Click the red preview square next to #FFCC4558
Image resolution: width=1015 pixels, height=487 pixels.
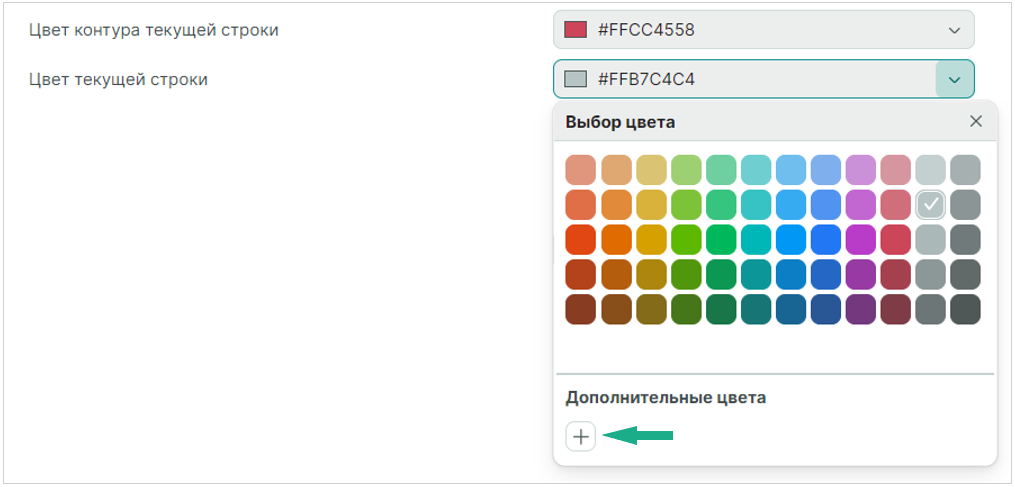pyautogui.click(x=575, y=30)
